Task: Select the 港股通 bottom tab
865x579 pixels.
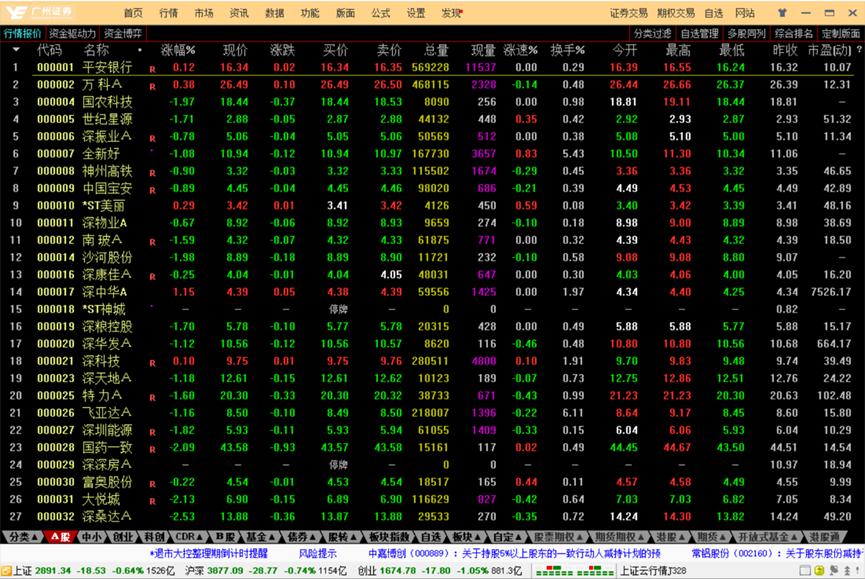Action: (x=824, y=537)
